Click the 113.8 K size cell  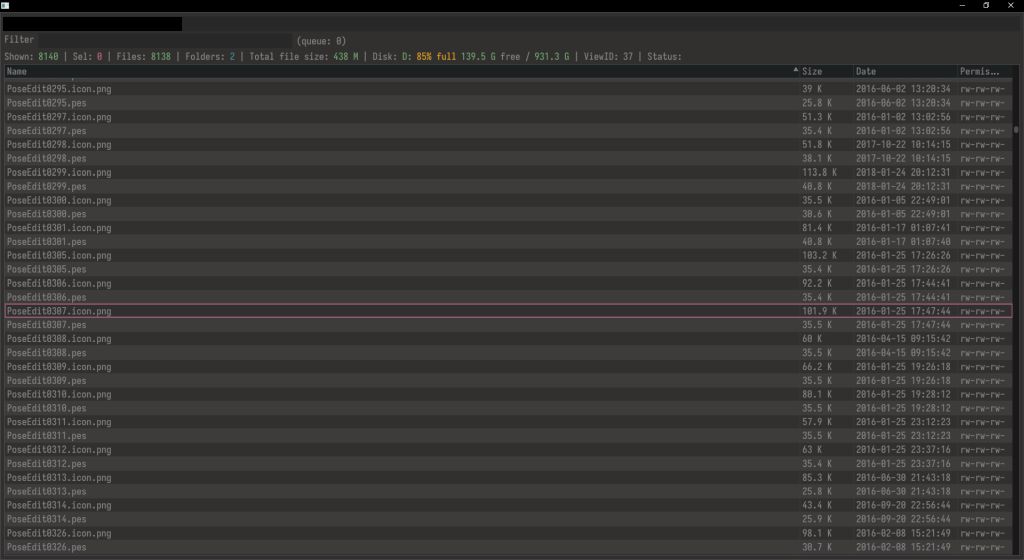coord(819,172)
